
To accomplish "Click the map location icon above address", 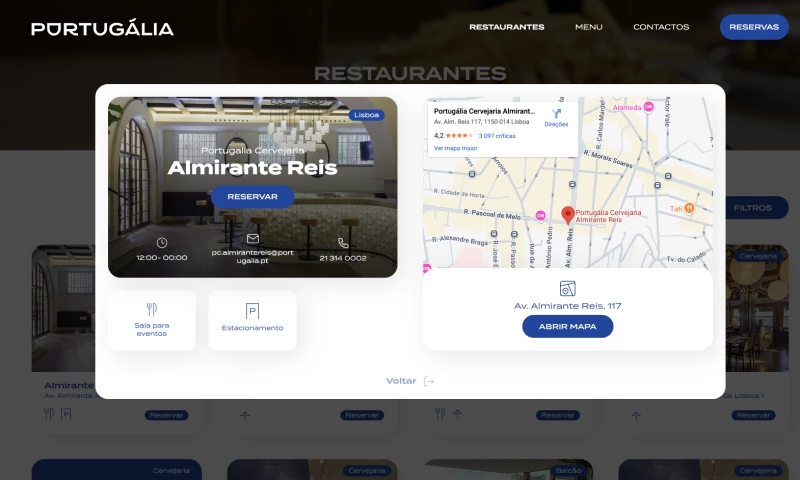I will [567, 288].
